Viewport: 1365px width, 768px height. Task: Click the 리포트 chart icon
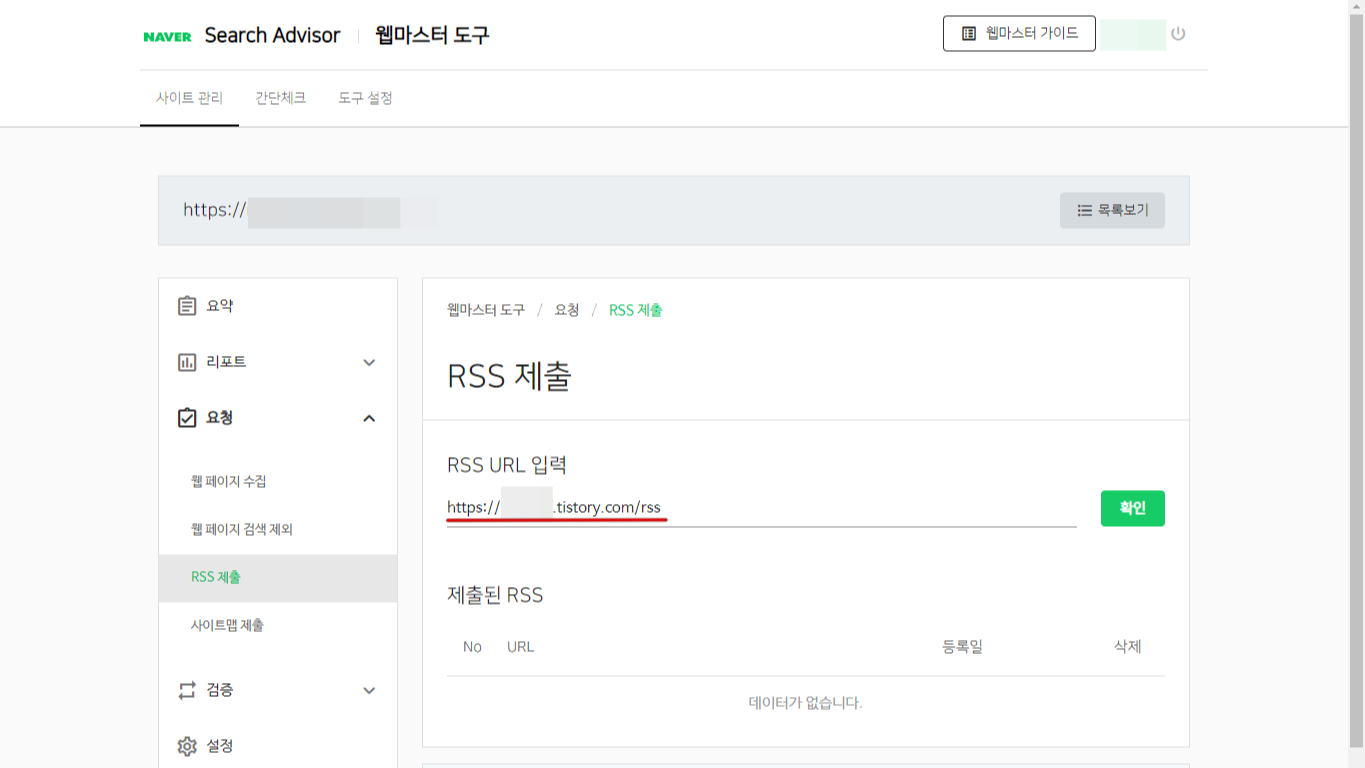click(187, 362)
